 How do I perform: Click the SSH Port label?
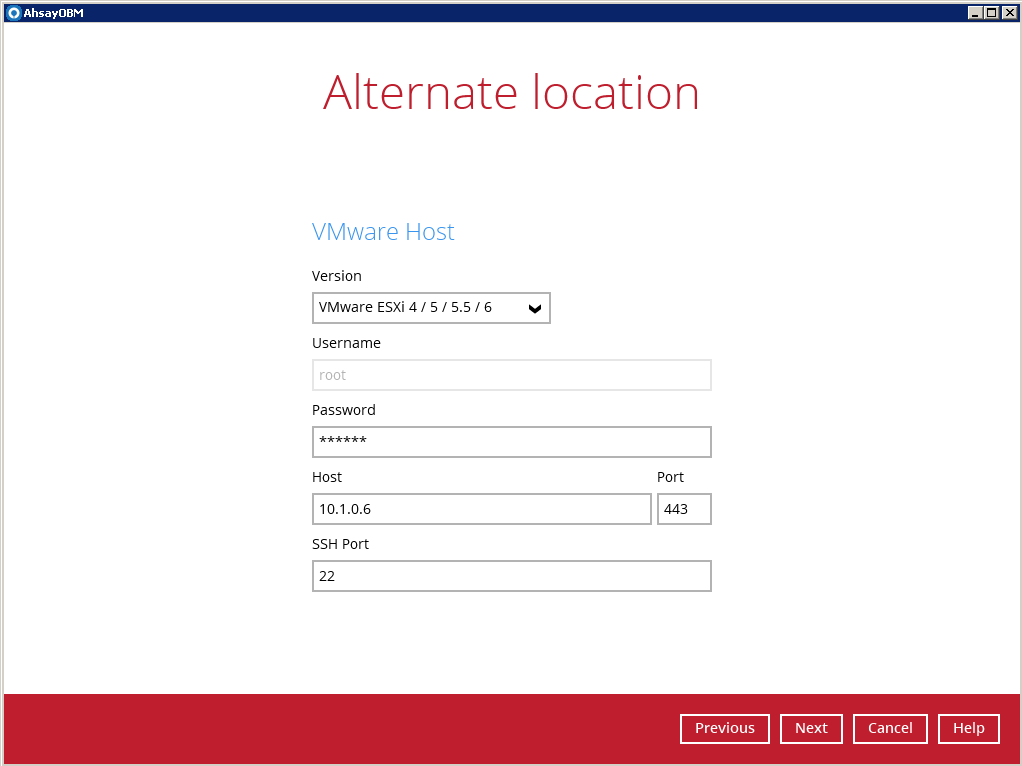point(340,544)
